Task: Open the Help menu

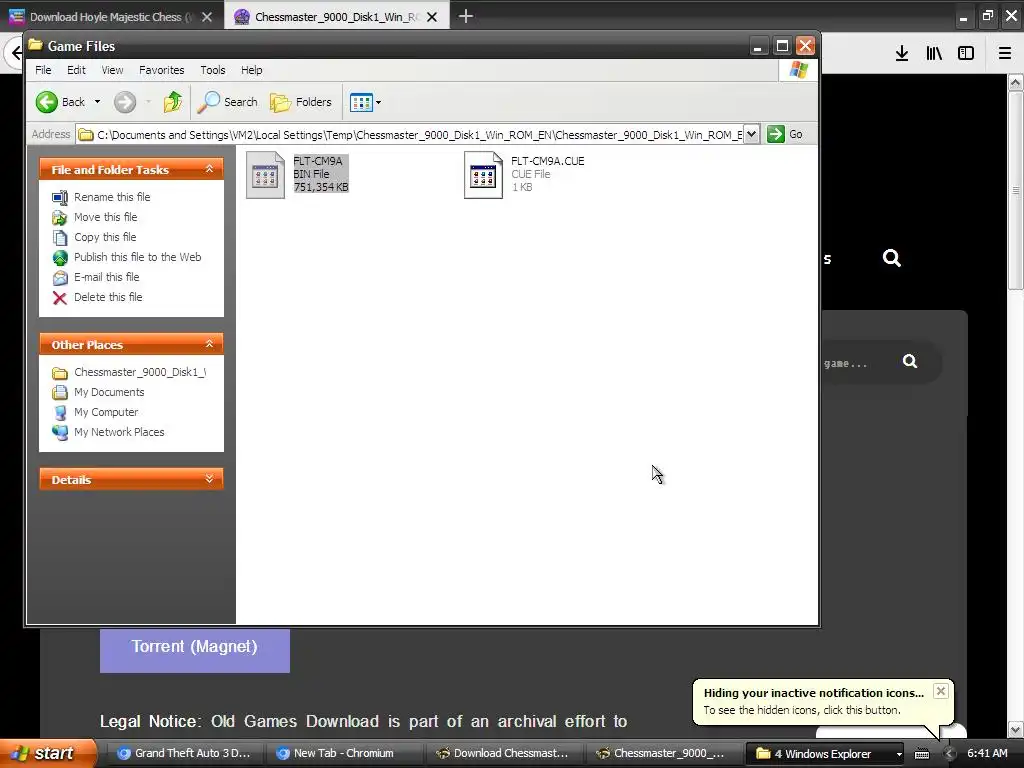Action: 251,70
